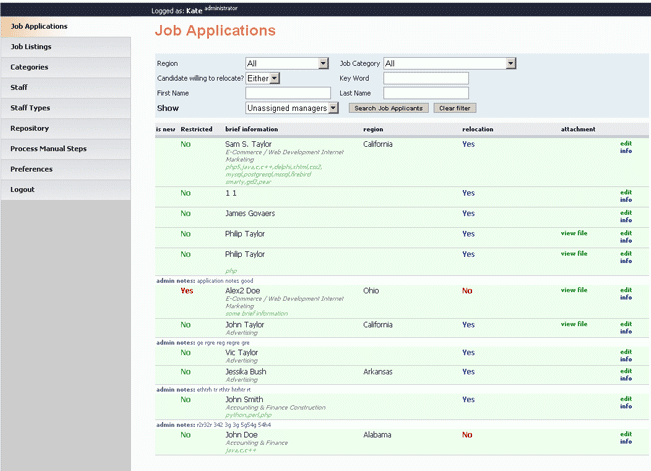The width and height of the screenshot is (651, 471).
Task: Open the Show unassigned managers dropdown
Action: coord(292,108)
